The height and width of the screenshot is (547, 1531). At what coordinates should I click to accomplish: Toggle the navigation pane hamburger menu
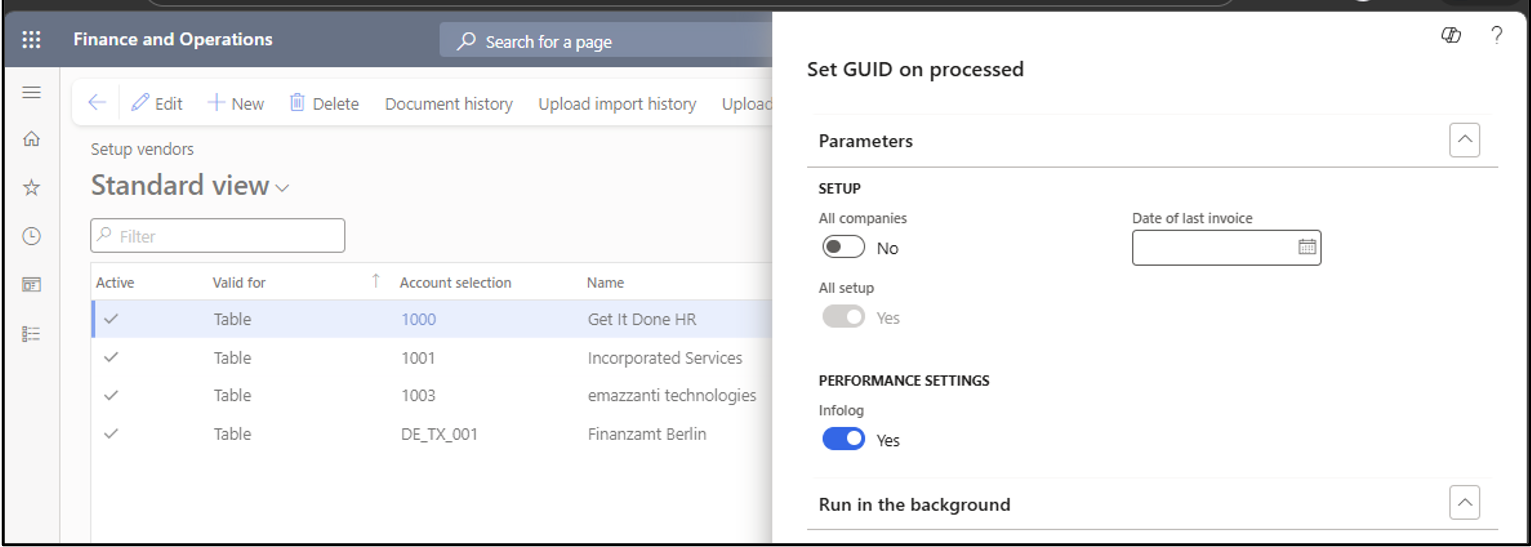click(31, 92)
